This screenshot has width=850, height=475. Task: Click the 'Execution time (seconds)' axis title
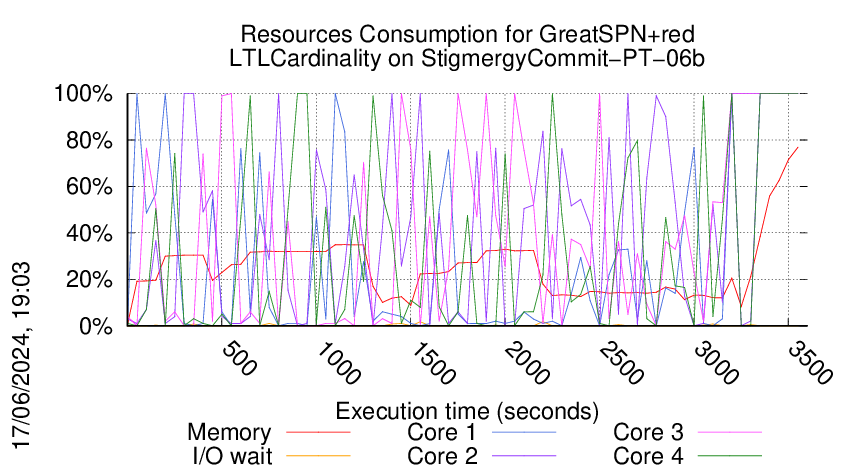(467, 412)
